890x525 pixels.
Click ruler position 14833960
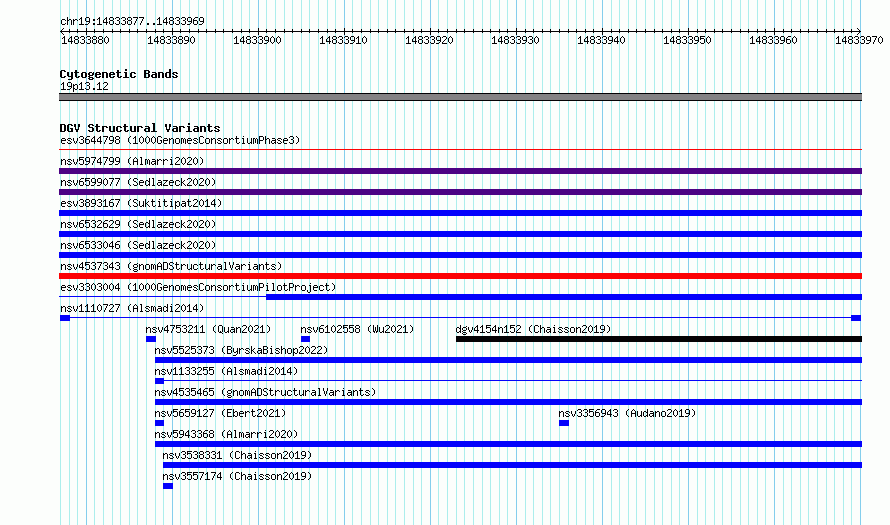click(x=773, y=40)
